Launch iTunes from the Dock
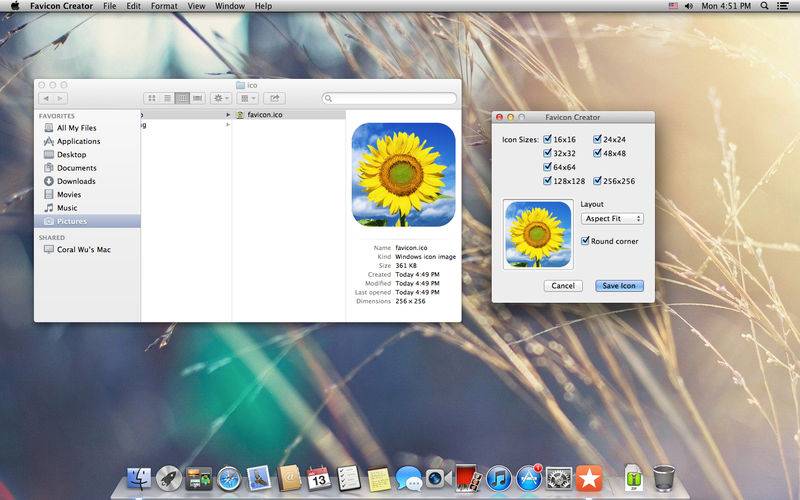800x500 pixels. pyautogui.click(x=499, y=479)
